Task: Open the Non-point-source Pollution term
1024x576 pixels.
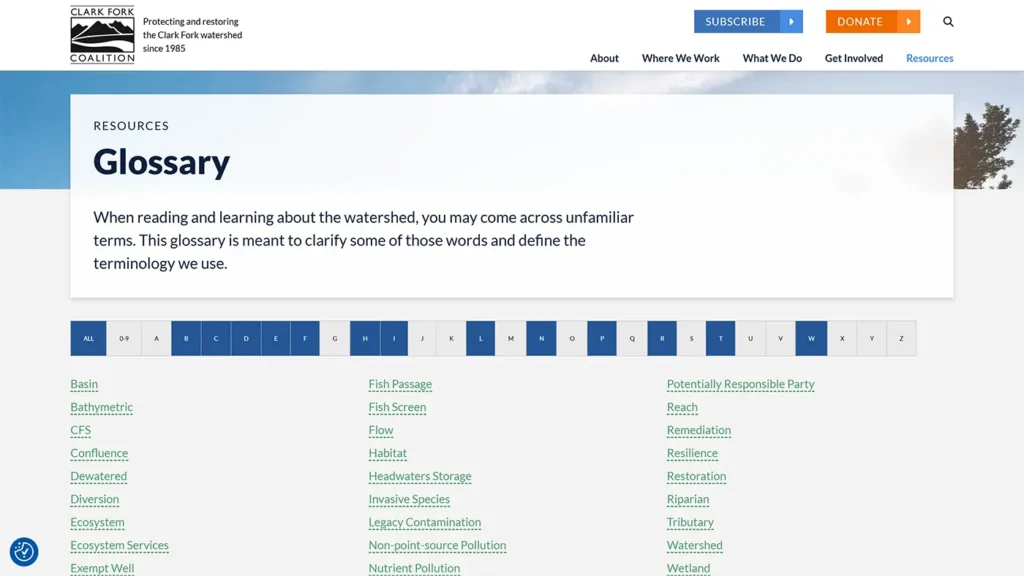Action: tap(437, 545)
